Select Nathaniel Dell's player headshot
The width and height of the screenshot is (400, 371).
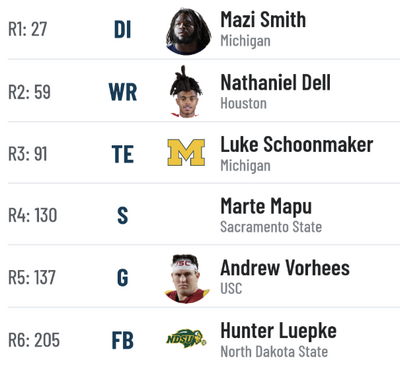pyautogui.click(x=186, y=92)
